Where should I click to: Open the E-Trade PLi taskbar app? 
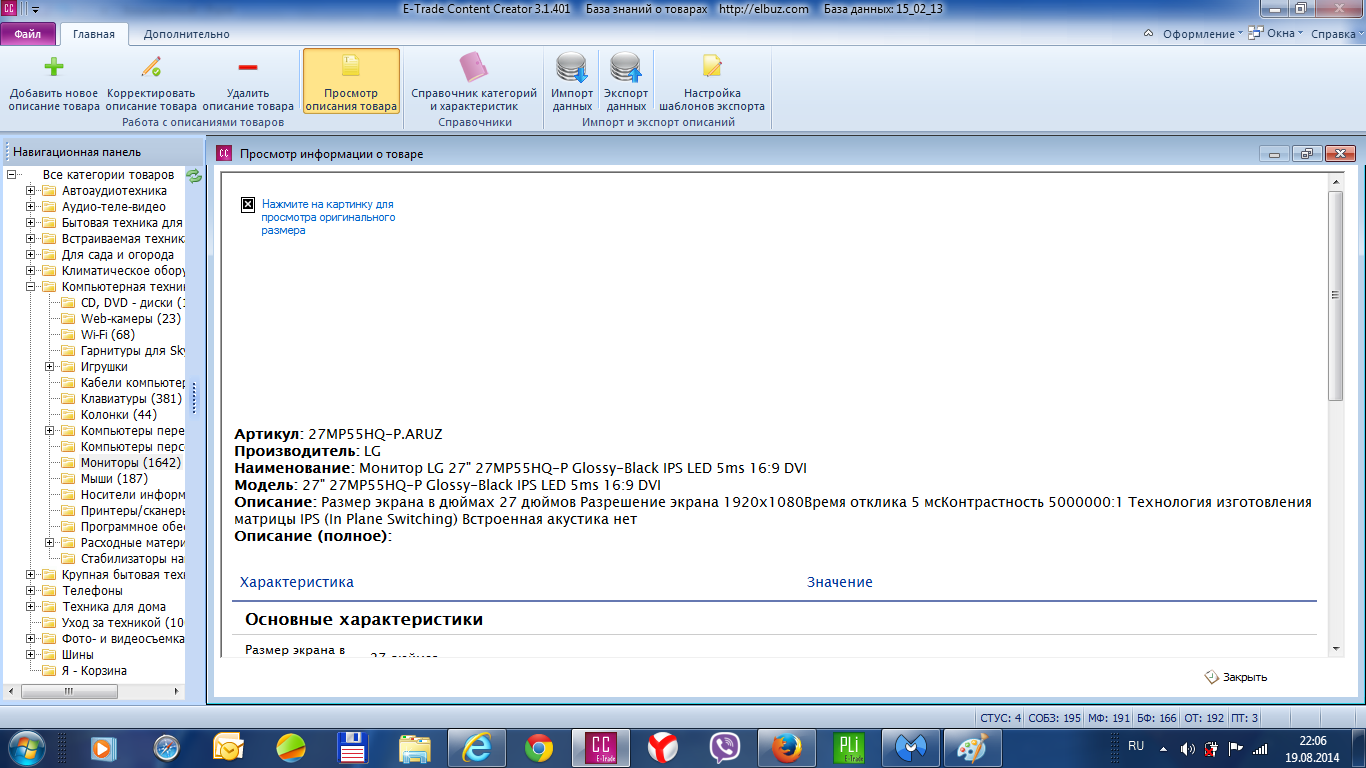point(849,748)
